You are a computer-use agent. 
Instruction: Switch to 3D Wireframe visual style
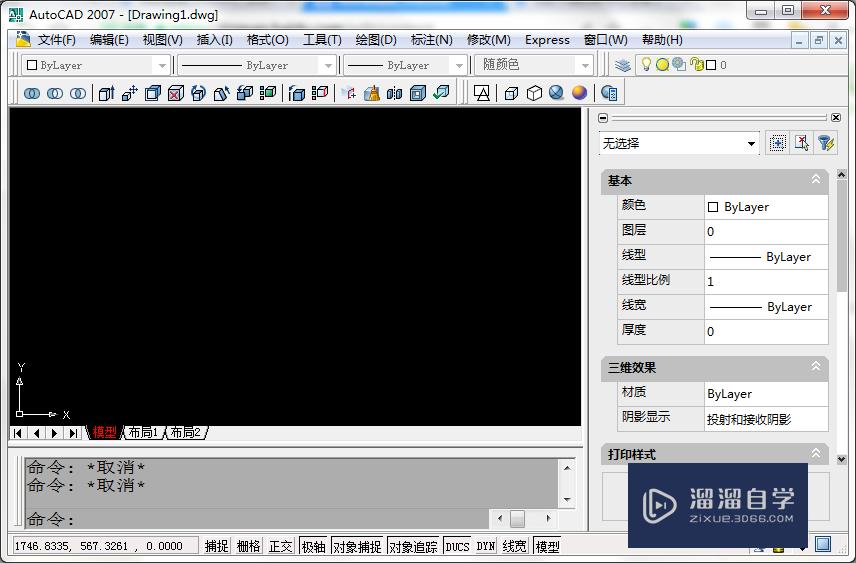coord(512,93)
